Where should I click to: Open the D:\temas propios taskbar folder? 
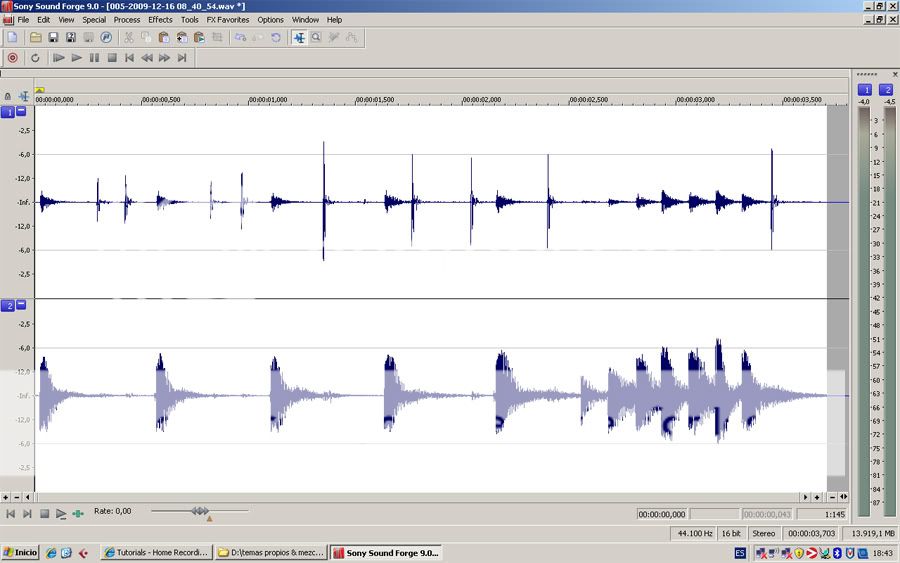point(271,553)
